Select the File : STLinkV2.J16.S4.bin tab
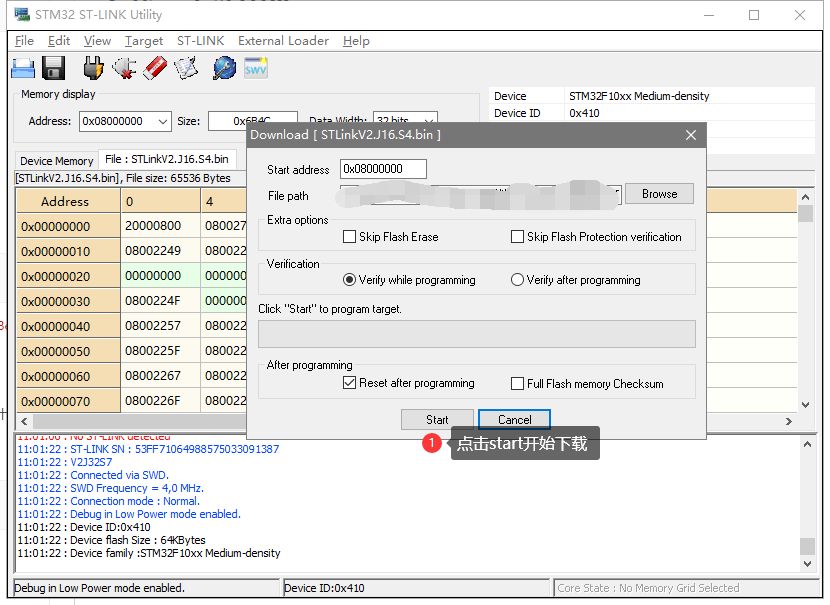The width and height of the screenshot is (830, 605). click(167, 159)
